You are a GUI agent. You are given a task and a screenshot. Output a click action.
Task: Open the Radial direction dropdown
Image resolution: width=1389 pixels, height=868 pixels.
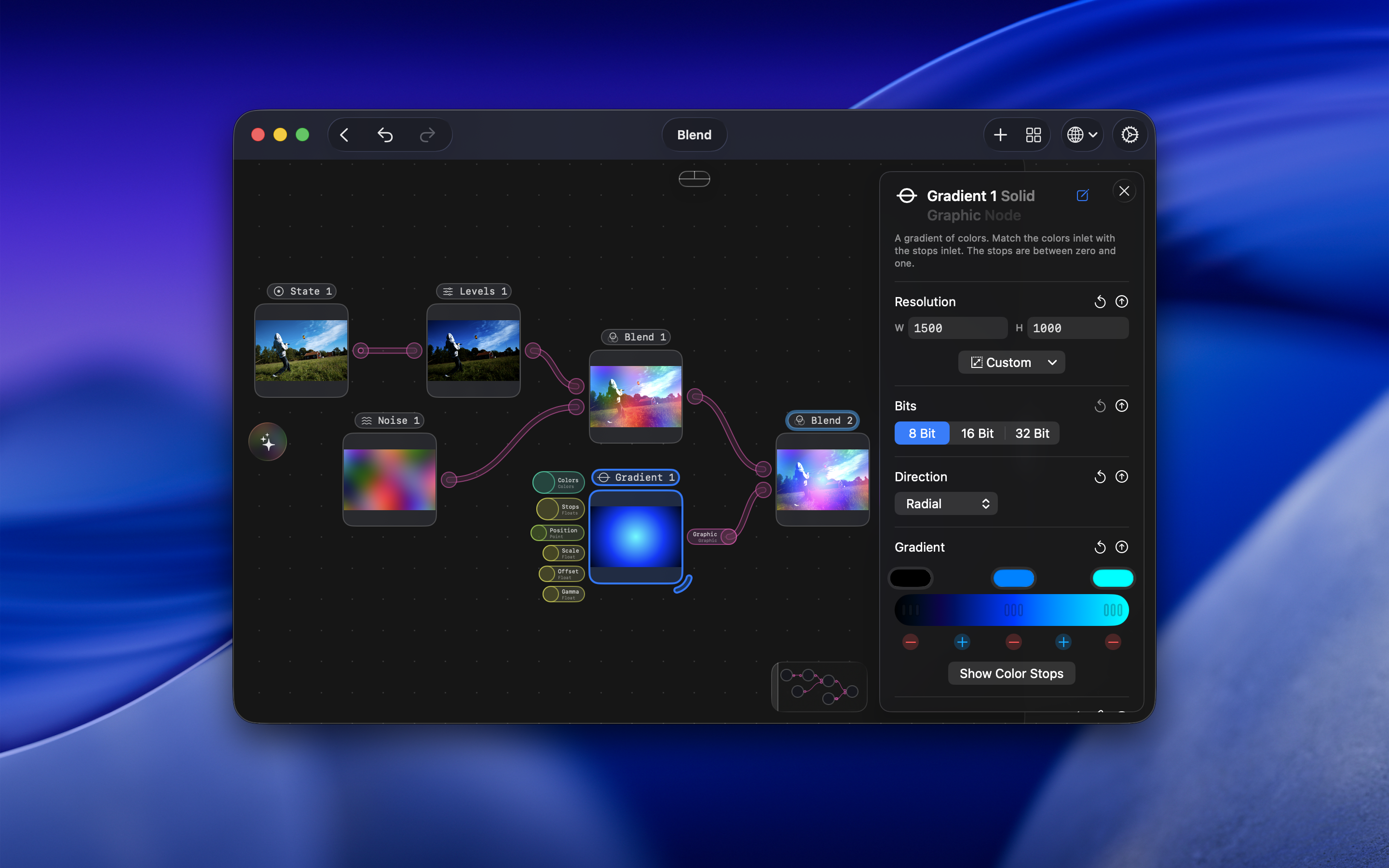(946, 503)
